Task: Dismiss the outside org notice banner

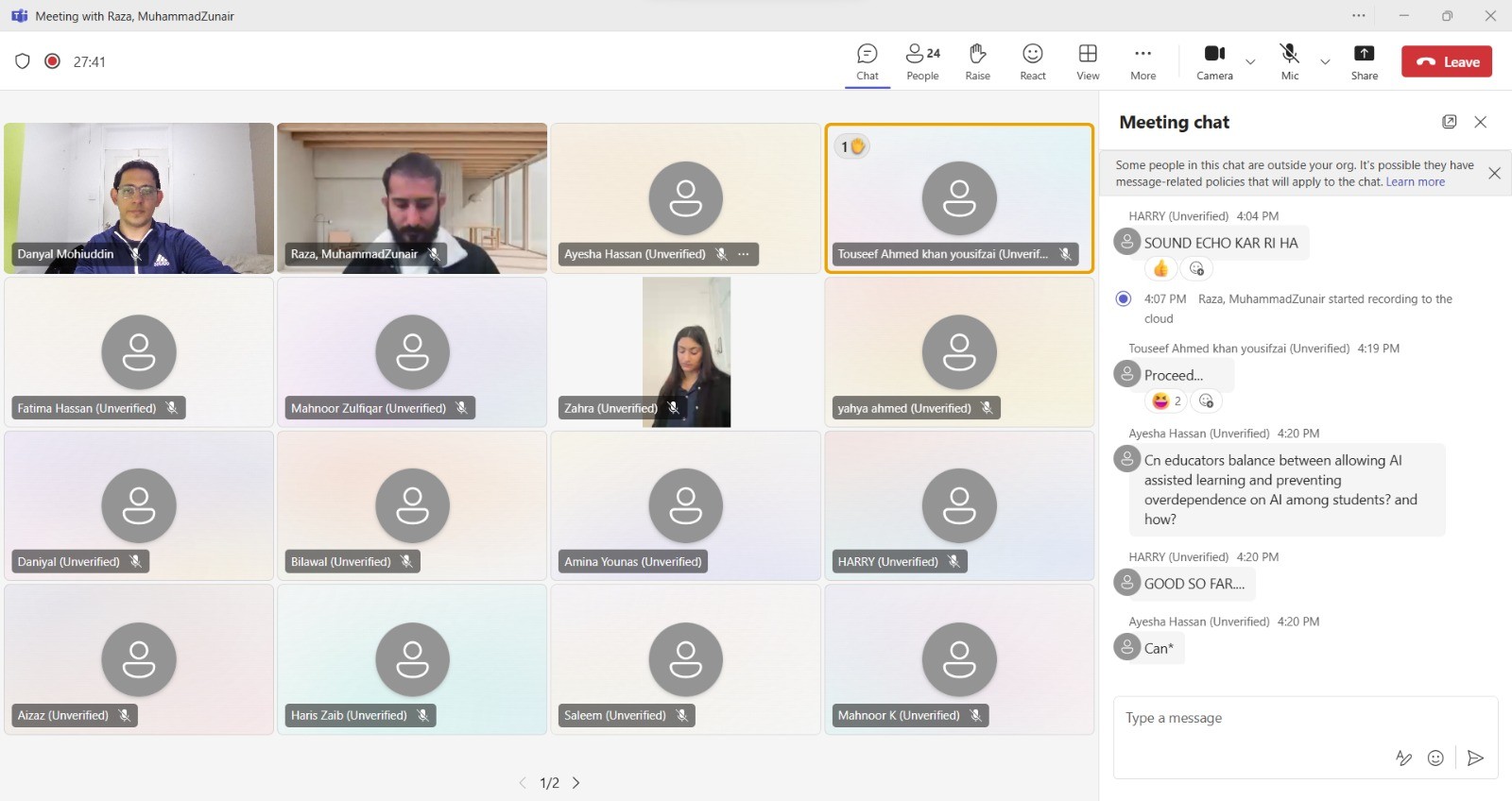Action: 1494,173
